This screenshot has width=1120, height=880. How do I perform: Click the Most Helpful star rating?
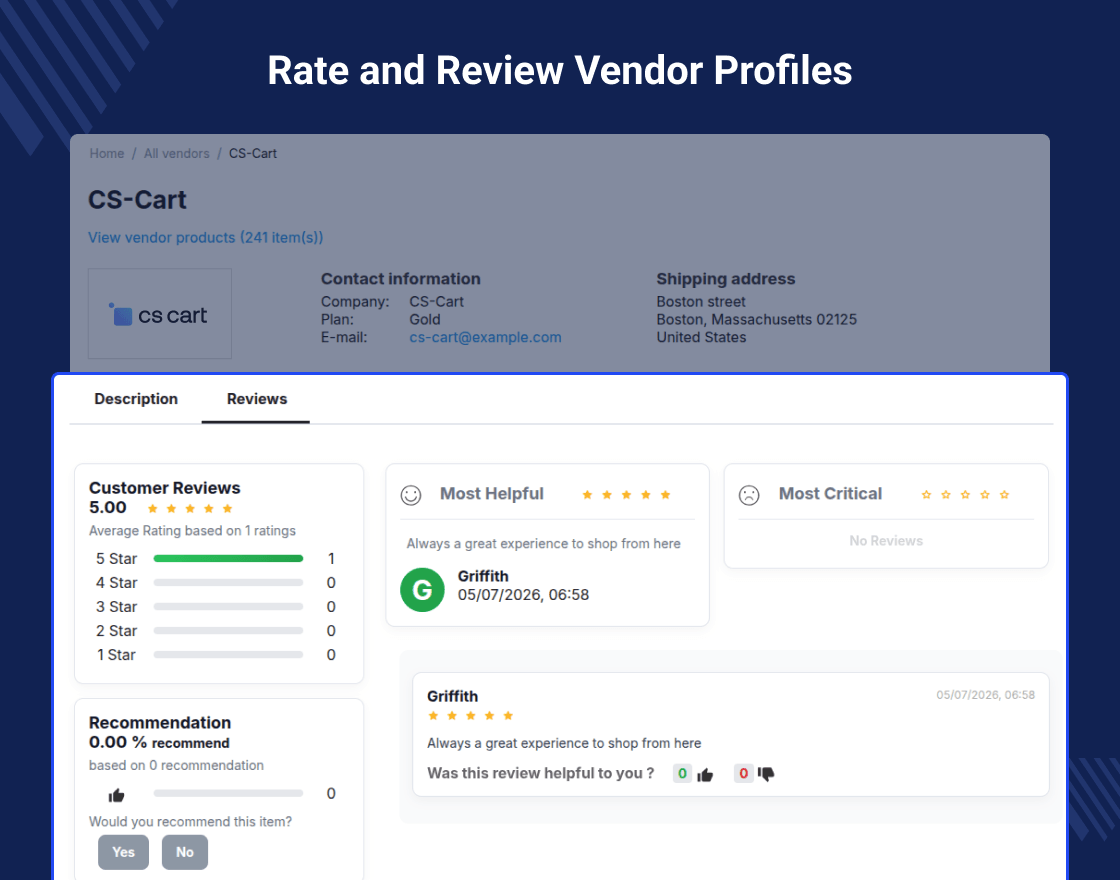click(626, 495)
